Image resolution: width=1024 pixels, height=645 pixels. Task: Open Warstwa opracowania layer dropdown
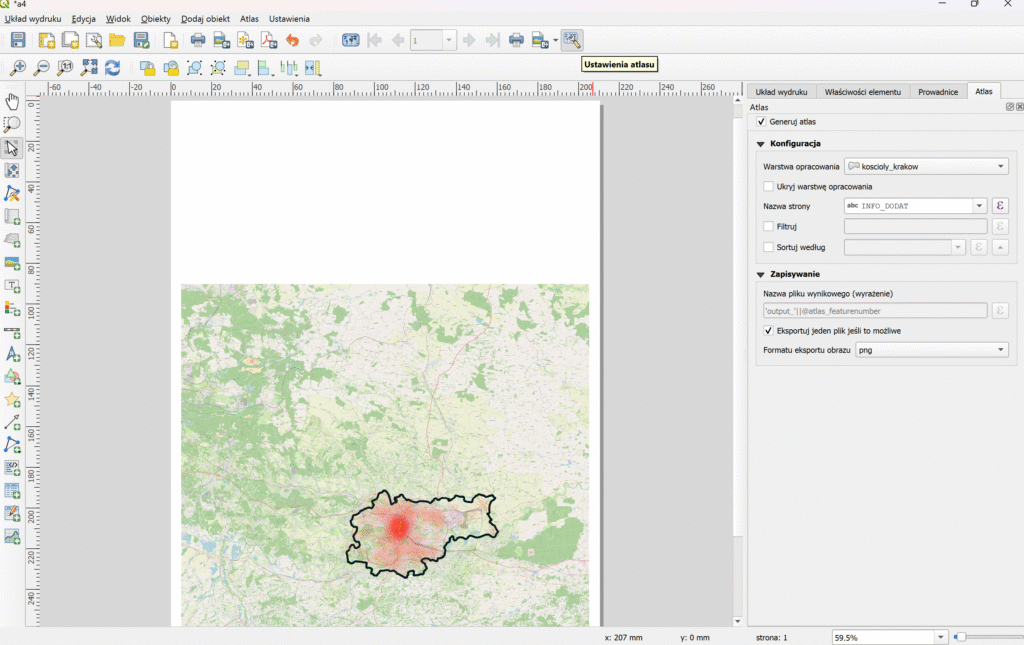coord(926,166)
